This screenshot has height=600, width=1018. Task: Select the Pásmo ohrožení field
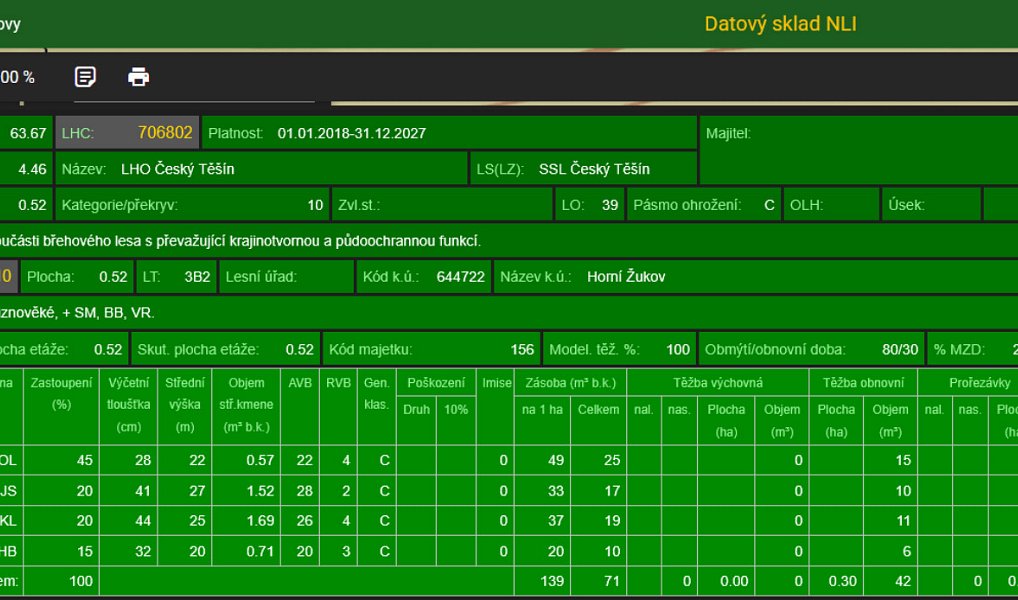click(704, 205)
